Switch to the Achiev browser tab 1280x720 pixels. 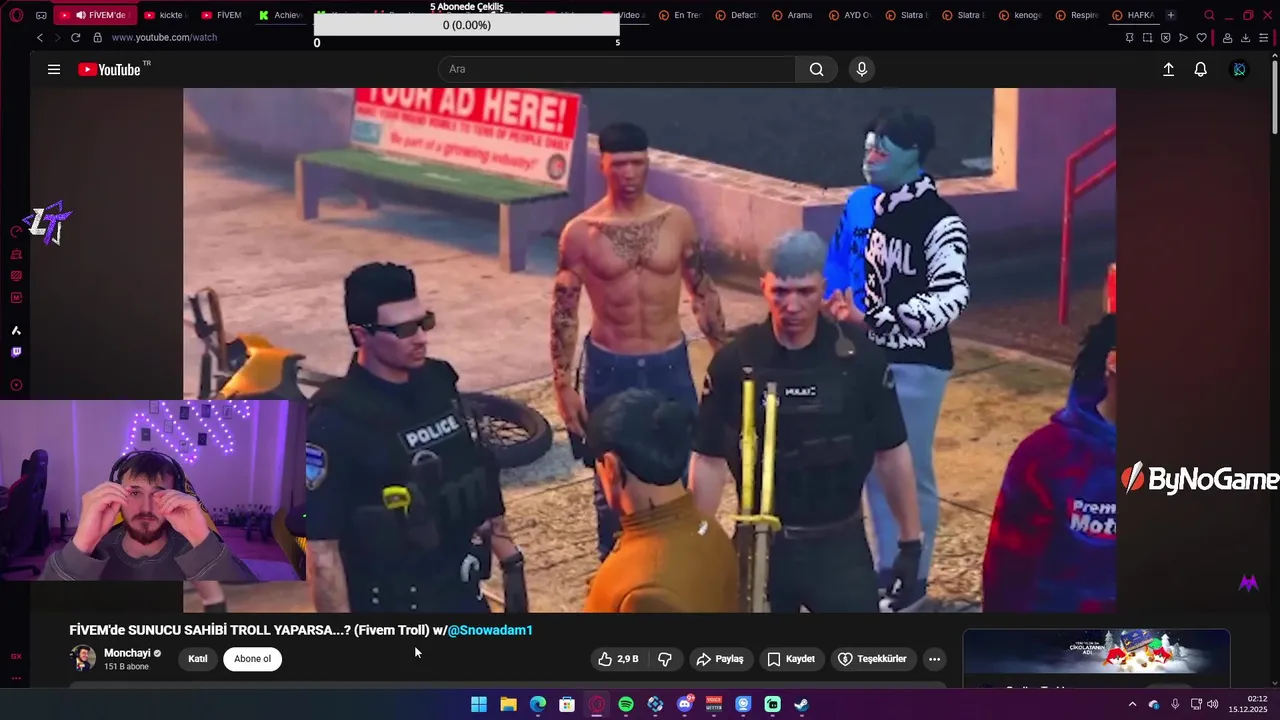click(x=280, y=15)
